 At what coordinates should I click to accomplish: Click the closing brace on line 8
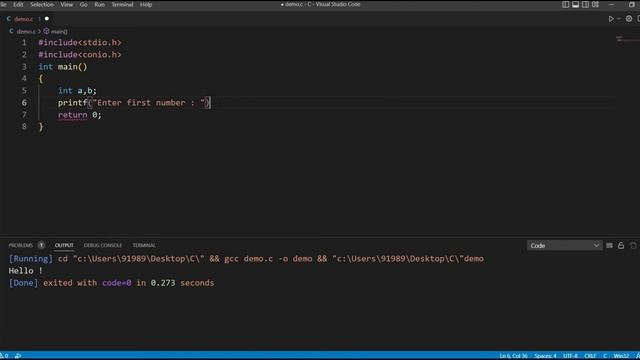(x=41, y=127)
